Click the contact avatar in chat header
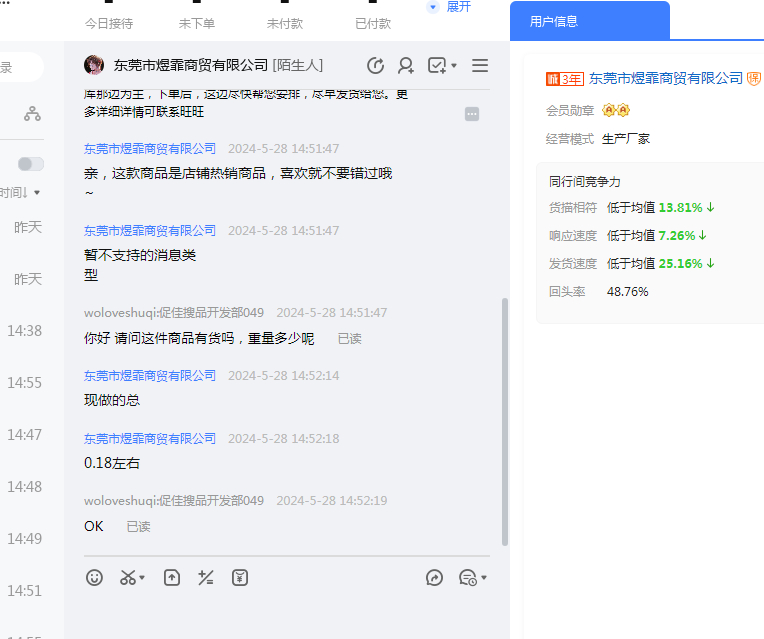 point(94,65)
